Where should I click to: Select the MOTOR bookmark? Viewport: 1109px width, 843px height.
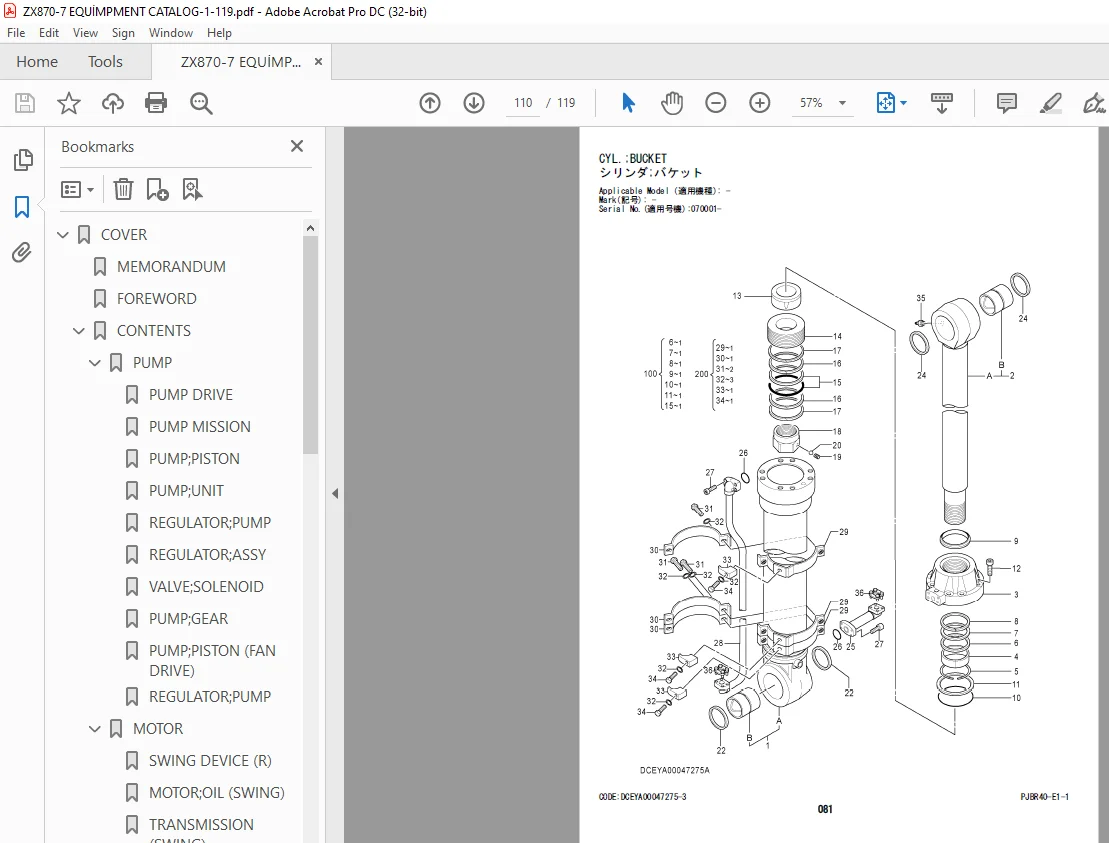click(158, 728)
